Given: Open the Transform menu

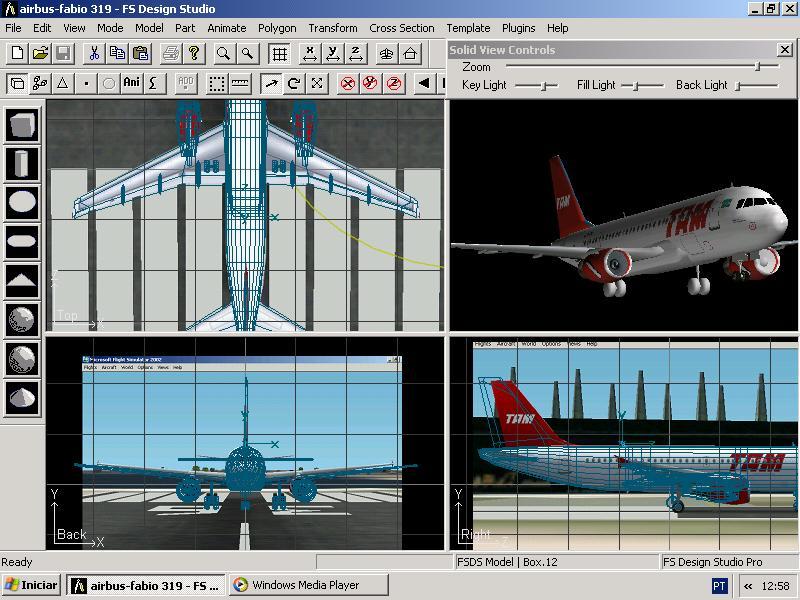Looking at the screenshot, I should pos(333,28).
